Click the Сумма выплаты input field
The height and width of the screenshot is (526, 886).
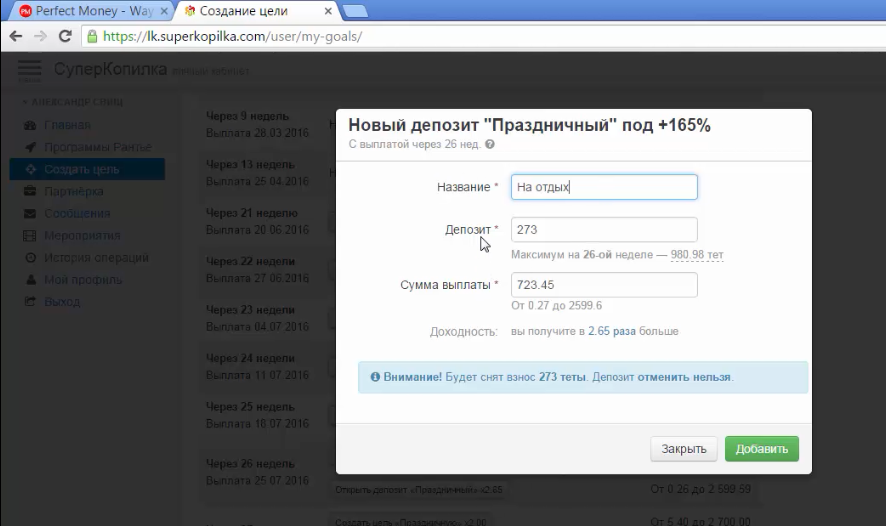tap(604, 285)
